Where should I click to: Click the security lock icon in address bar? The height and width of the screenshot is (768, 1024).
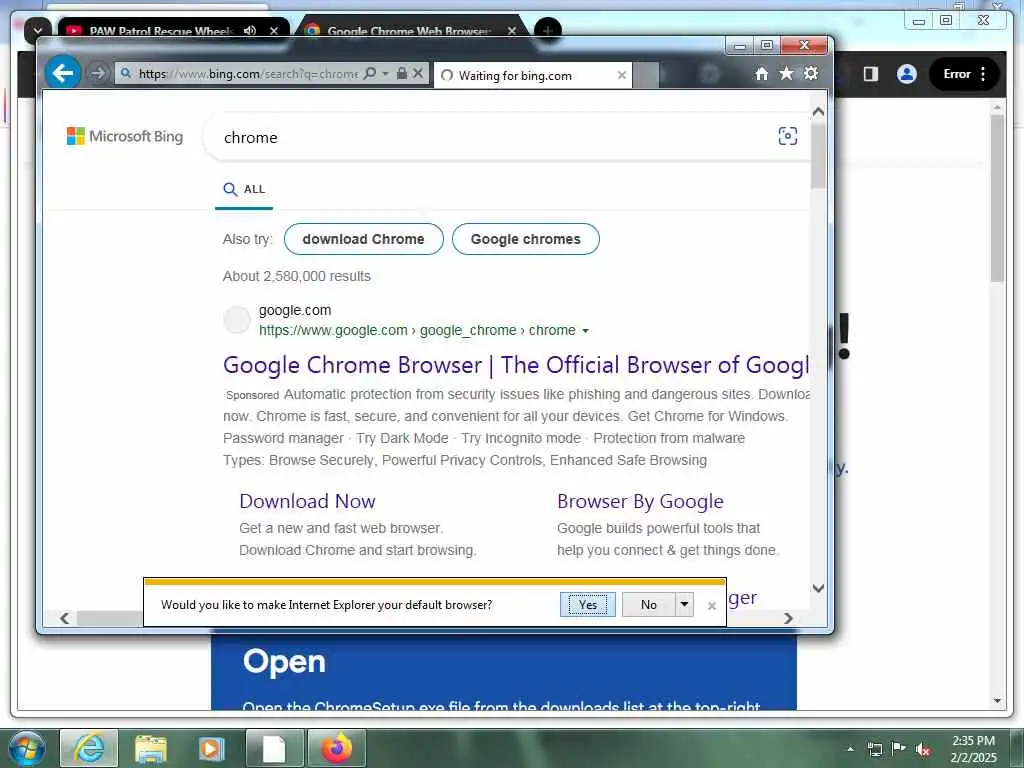click(402, 73)
